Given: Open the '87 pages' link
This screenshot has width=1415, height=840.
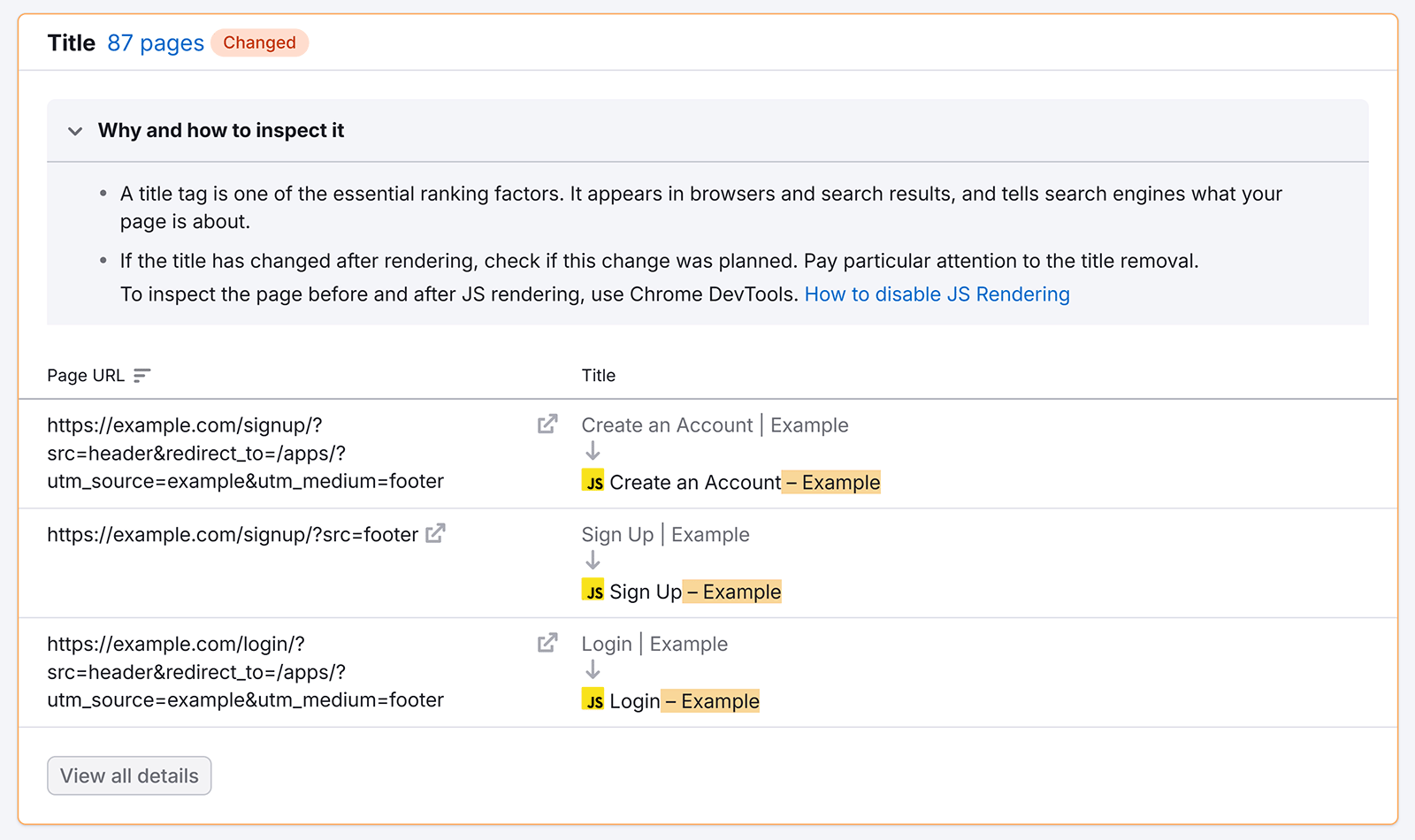Looking at the screenshot, I should click(156, 43).
